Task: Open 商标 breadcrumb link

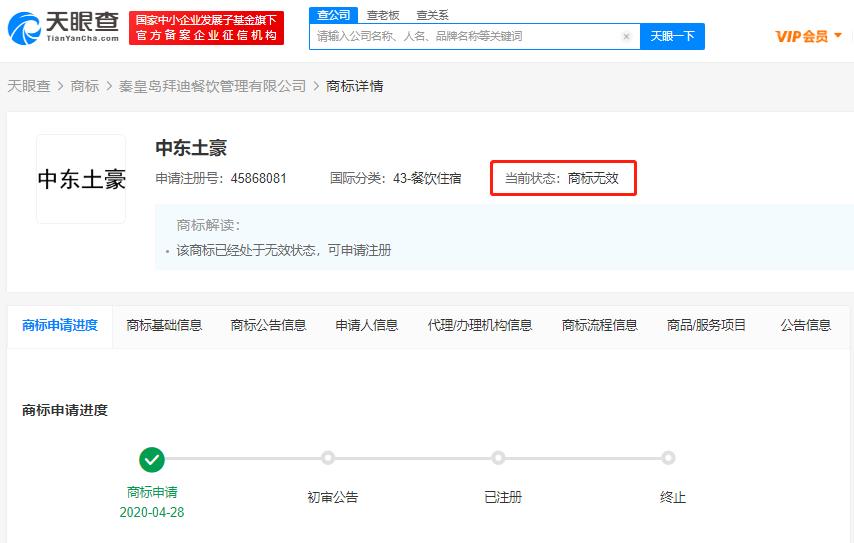Action: [x=85, y=86]
